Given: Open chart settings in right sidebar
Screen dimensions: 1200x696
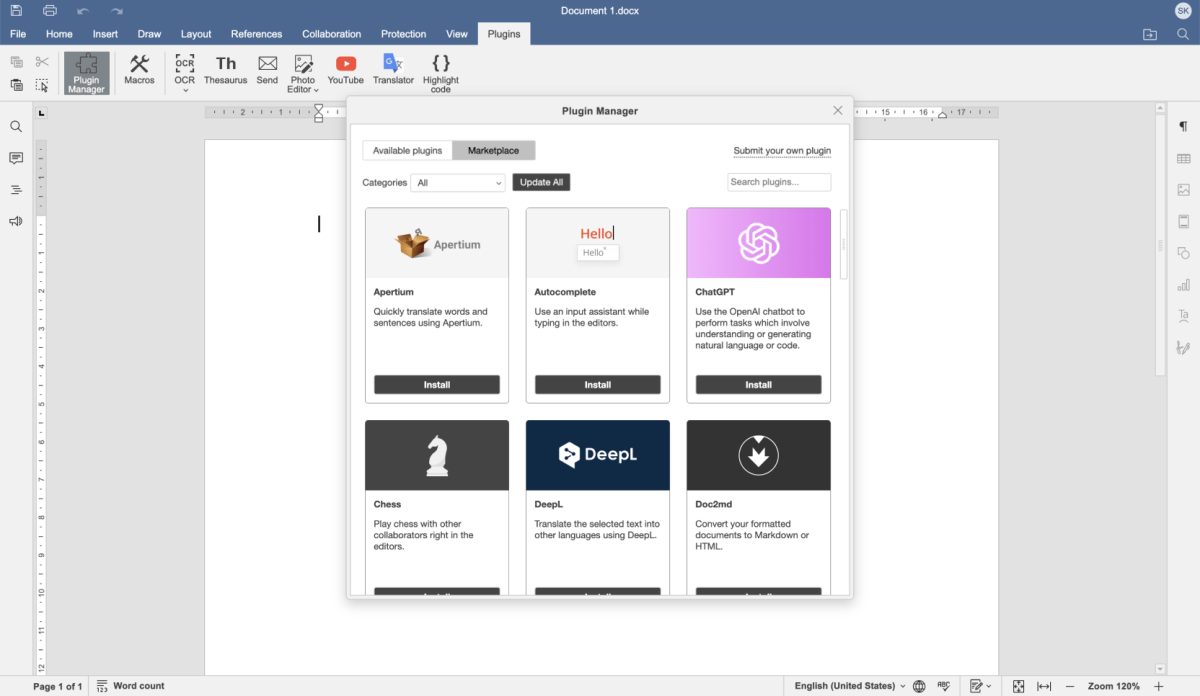Looking at the screenshot, I should (x=1184, y=284).
